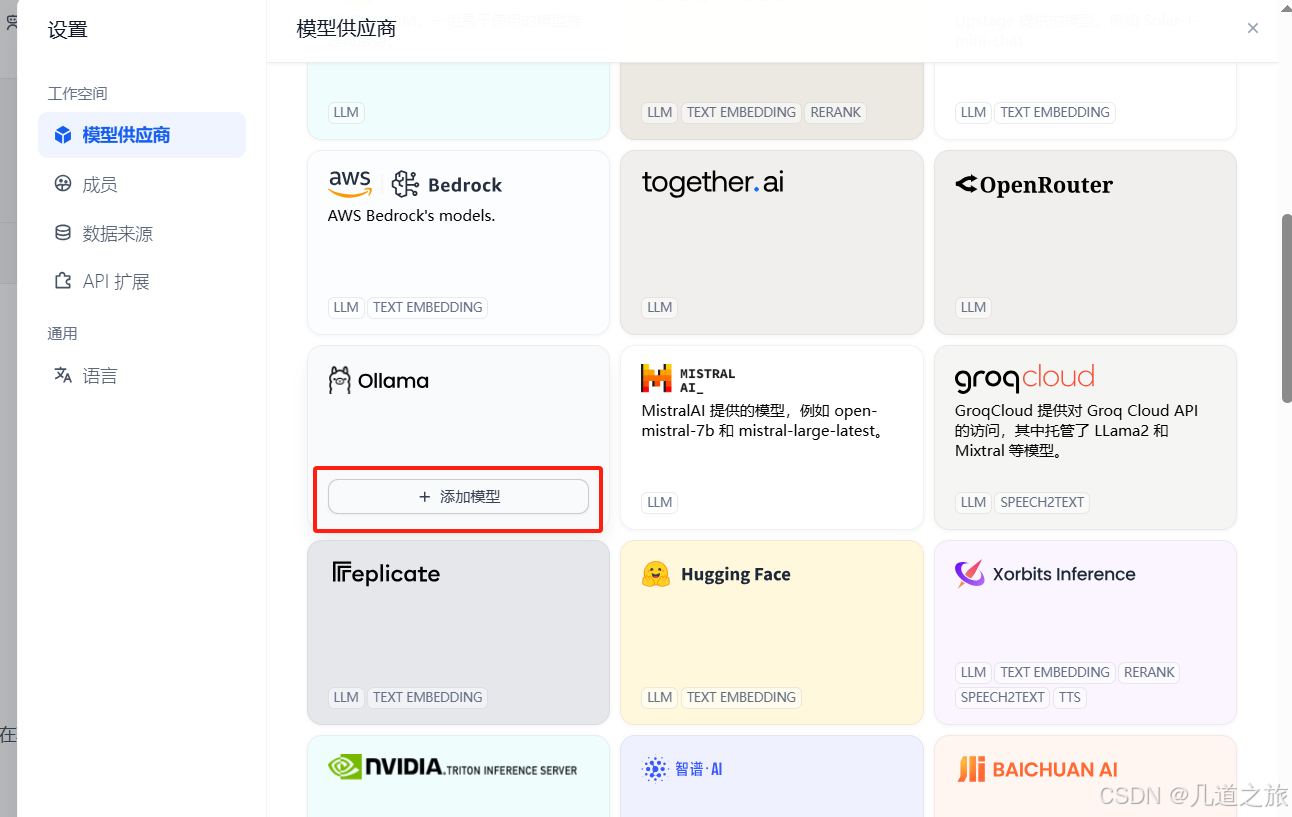Image resolution: width=1292 pixels, height=817 pixels.
Task: Click LLM tag on together.ai card
Action: click(660, 307)
